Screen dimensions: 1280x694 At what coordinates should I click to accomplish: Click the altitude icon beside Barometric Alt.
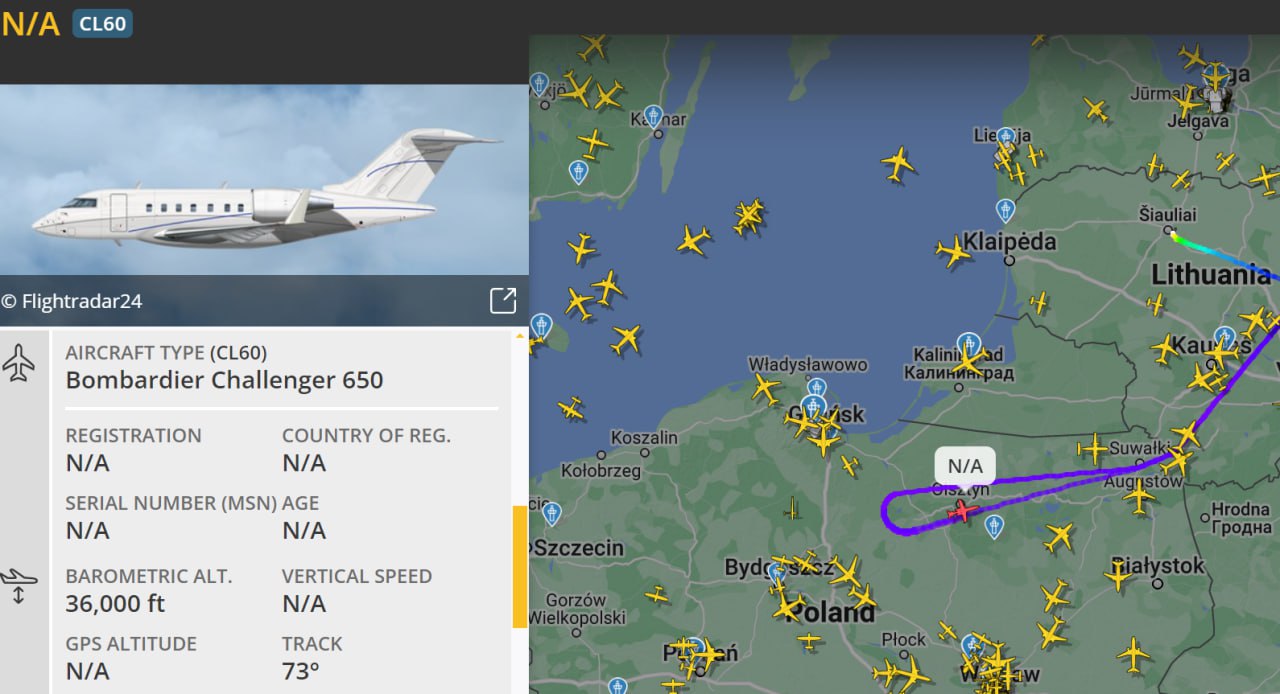click(x=19, y=585)
